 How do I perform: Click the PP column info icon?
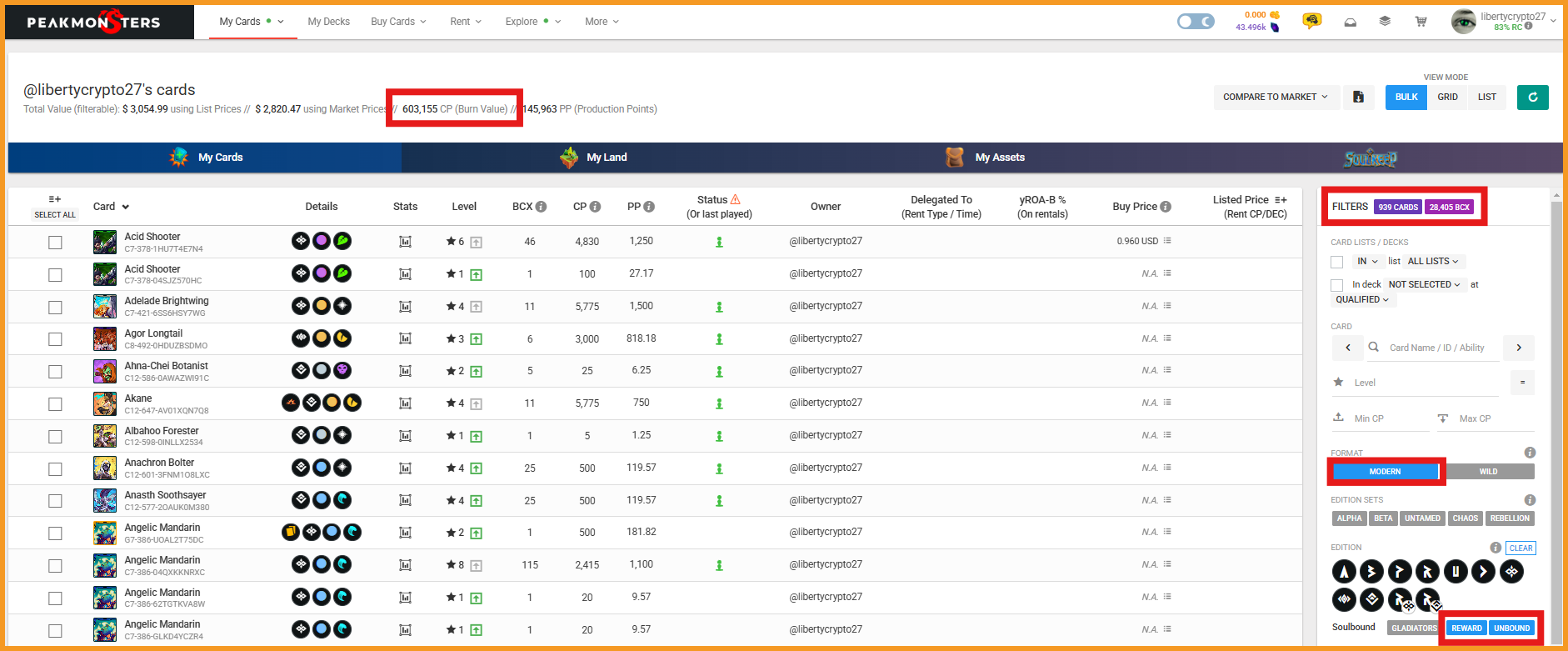pos(649,207)
